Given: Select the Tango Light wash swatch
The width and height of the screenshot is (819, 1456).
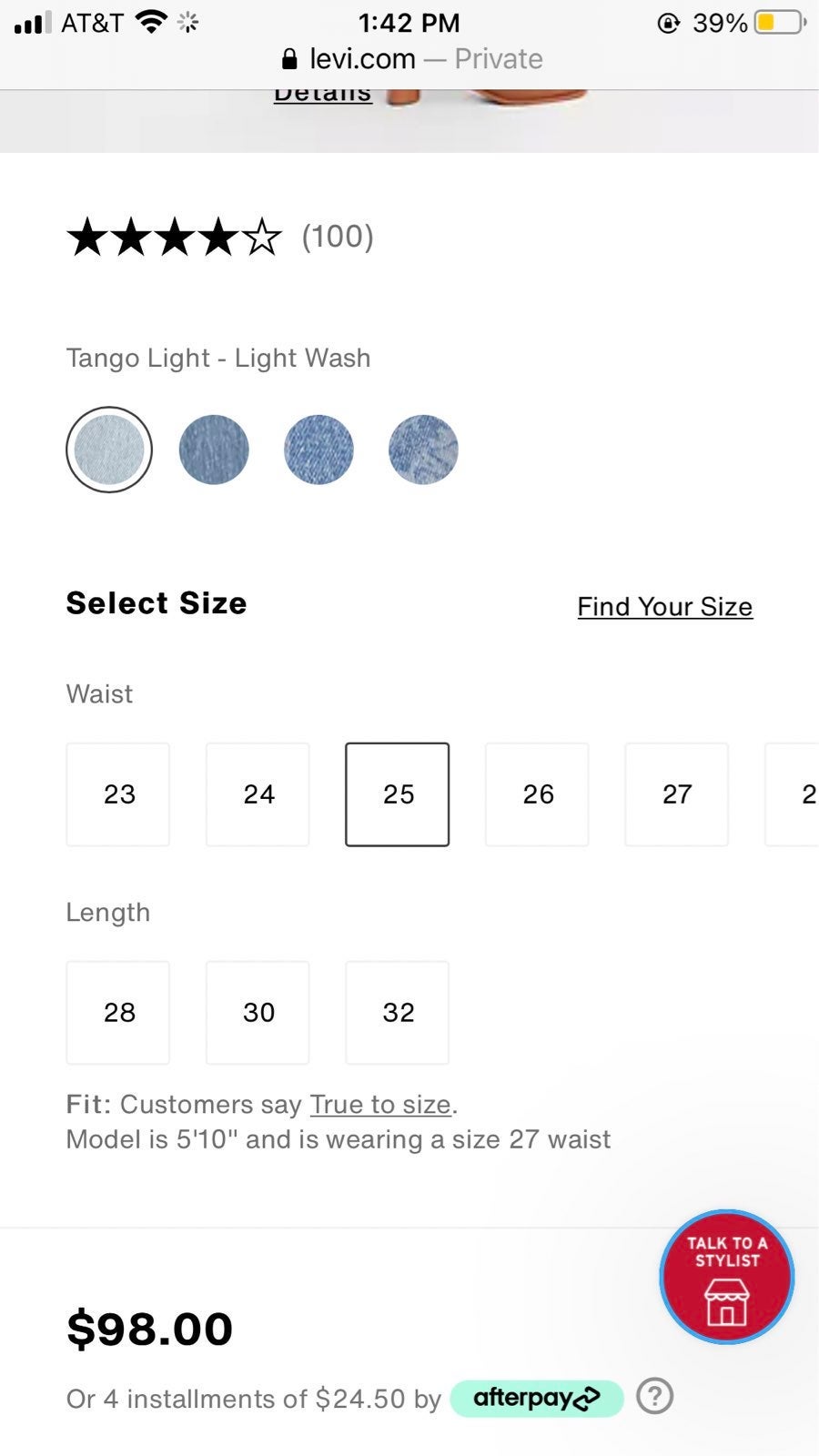Looking at the screenshot, I should coord(109,450).
